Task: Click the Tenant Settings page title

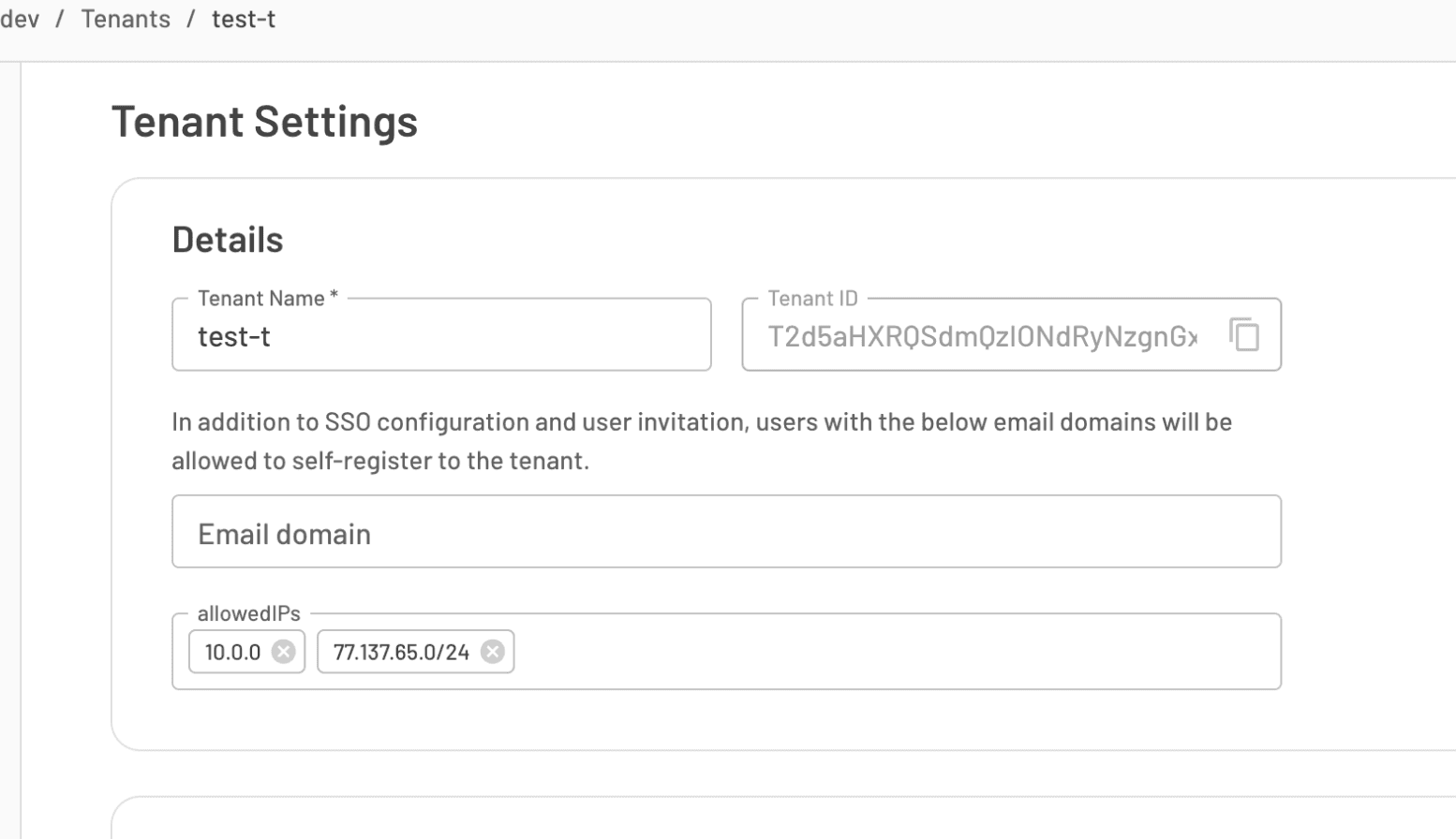Action: [x=264, y=121]
